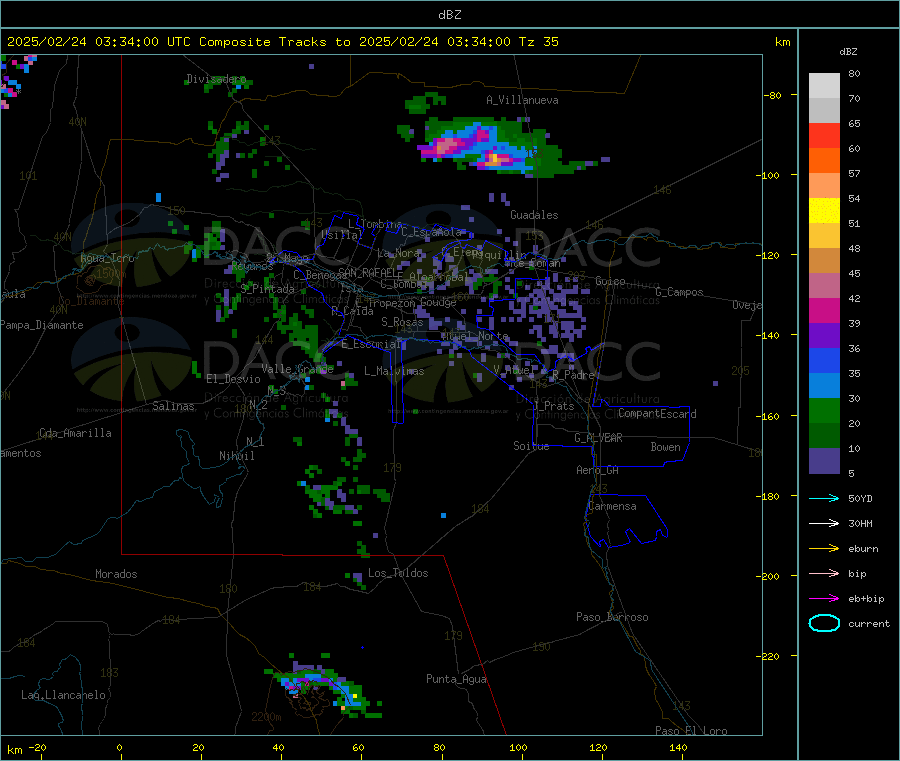Viewport: 900px width, 761px height.
Task: Click the Aero_GA place label
Action: click(x=597, y=470)
